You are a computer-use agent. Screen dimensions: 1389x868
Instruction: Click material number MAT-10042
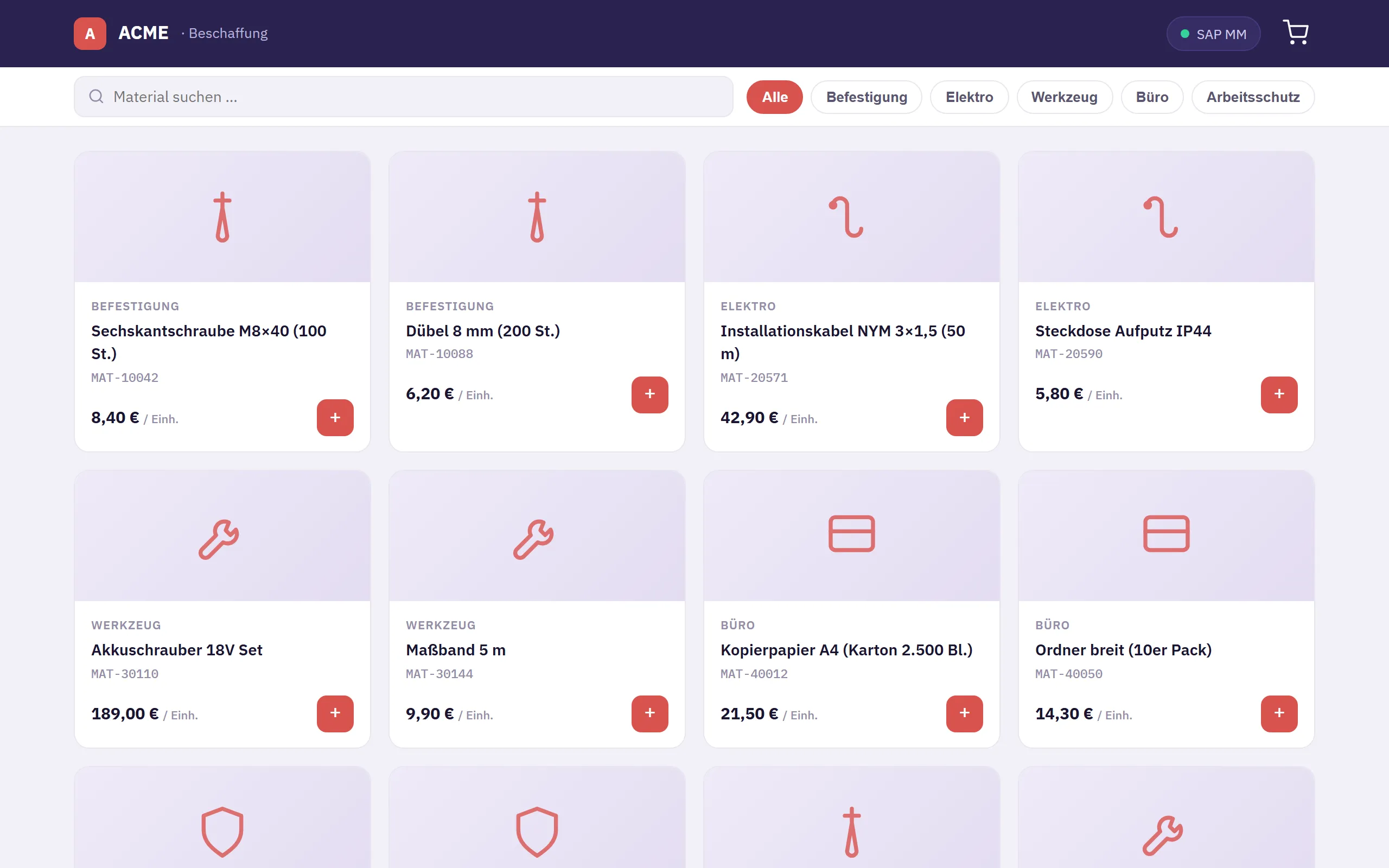(125, 378)
